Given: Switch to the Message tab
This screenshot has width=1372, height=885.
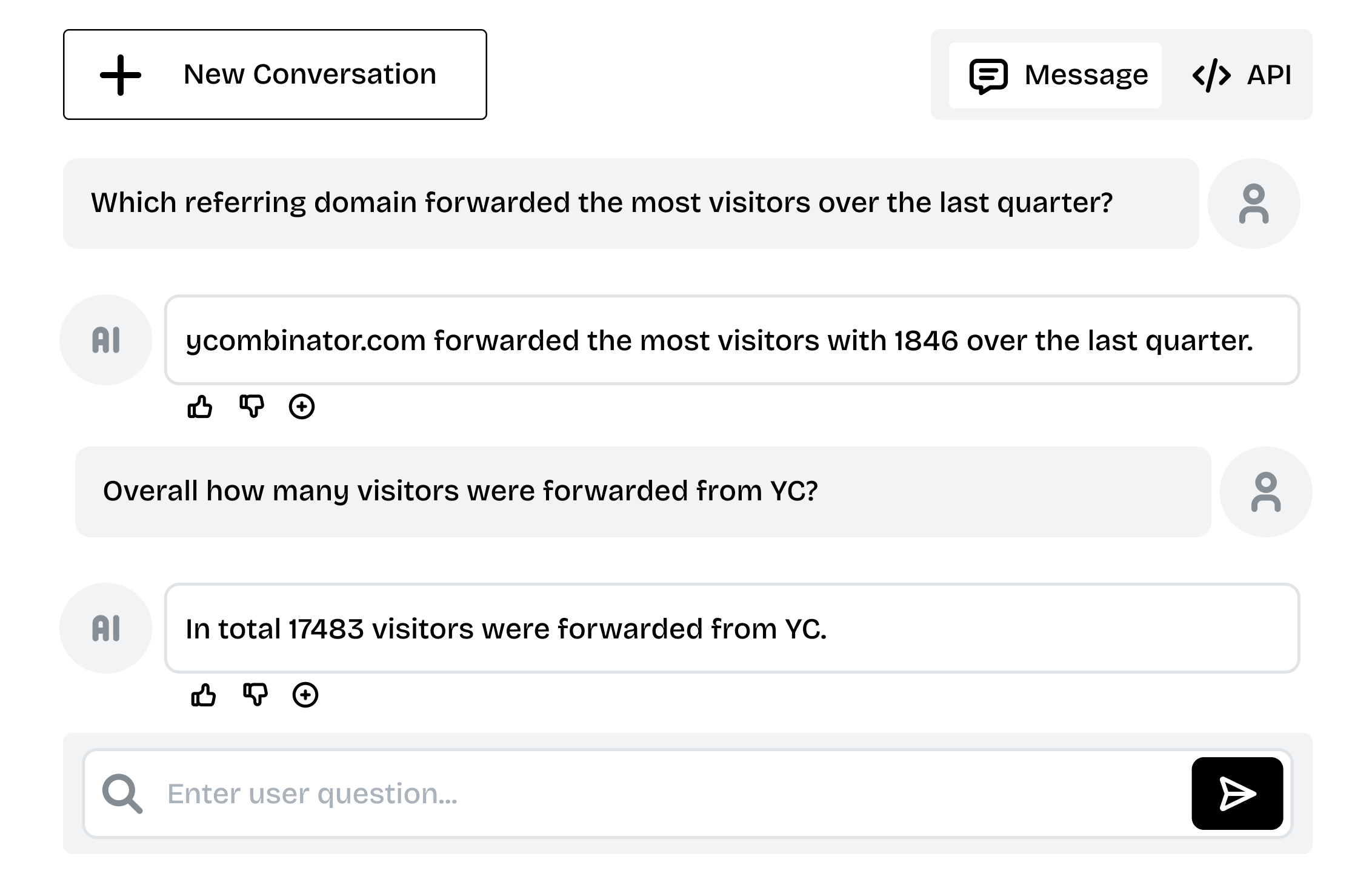Looking at the screenshot, I should point(1055,75).
